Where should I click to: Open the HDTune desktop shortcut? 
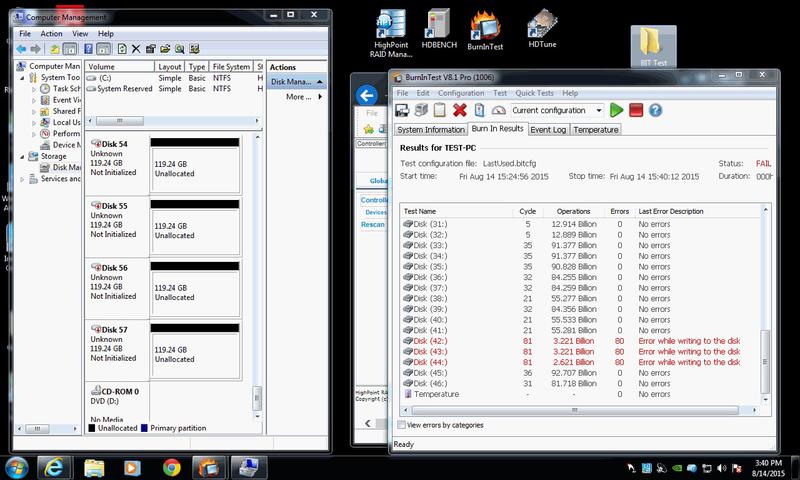(542, 29)
